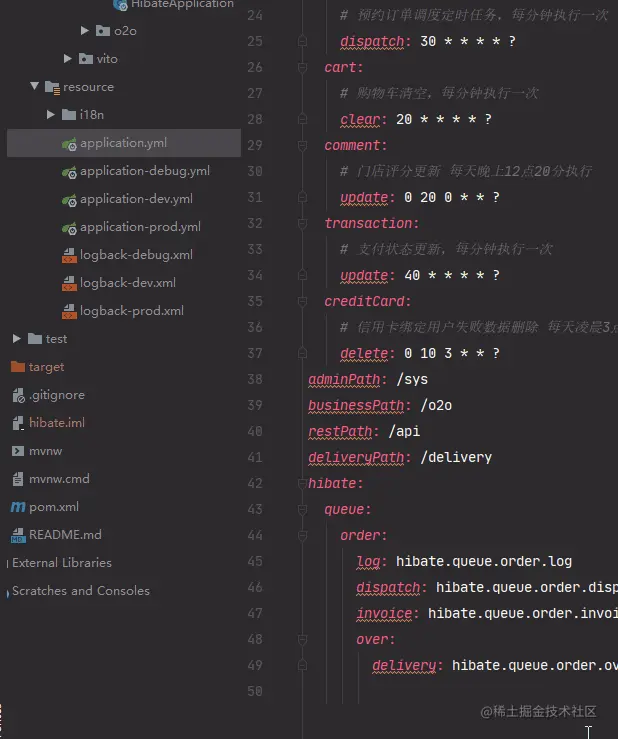Click the application-debug.yml Spring icon
The height and width of the screenshot is (739, 618).
69,172
